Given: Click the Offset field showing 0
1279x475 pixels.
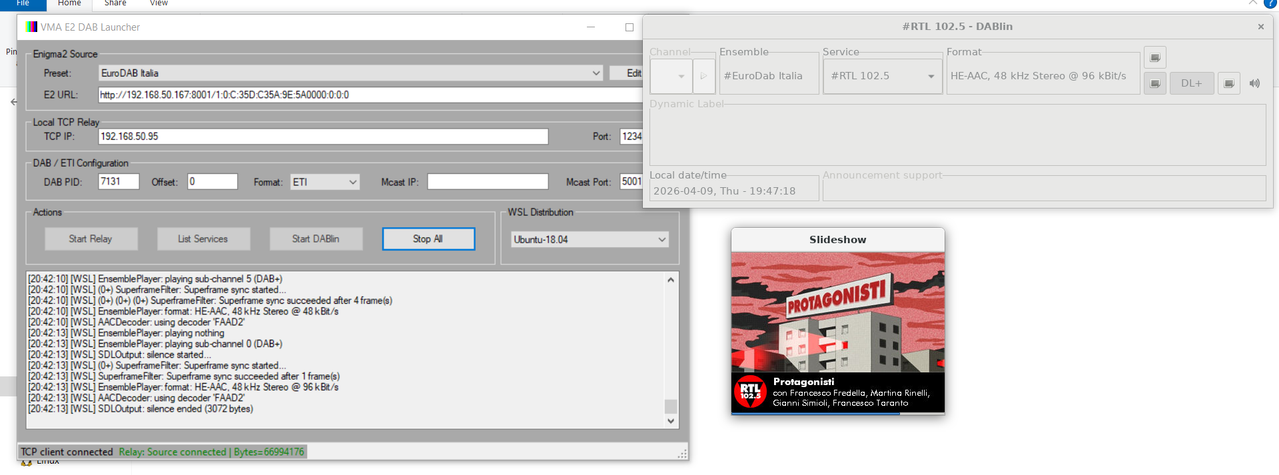Looking at the screenshot, I should pos(211,182).
